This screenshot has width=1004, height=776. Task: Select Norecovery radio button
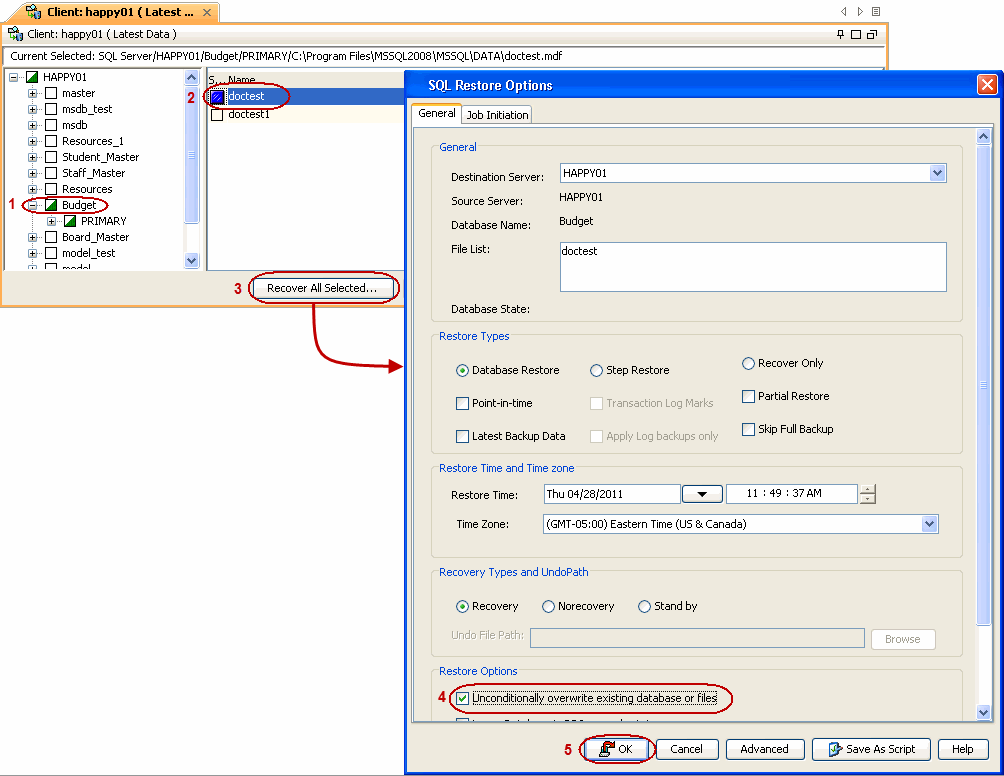(548, 606)
